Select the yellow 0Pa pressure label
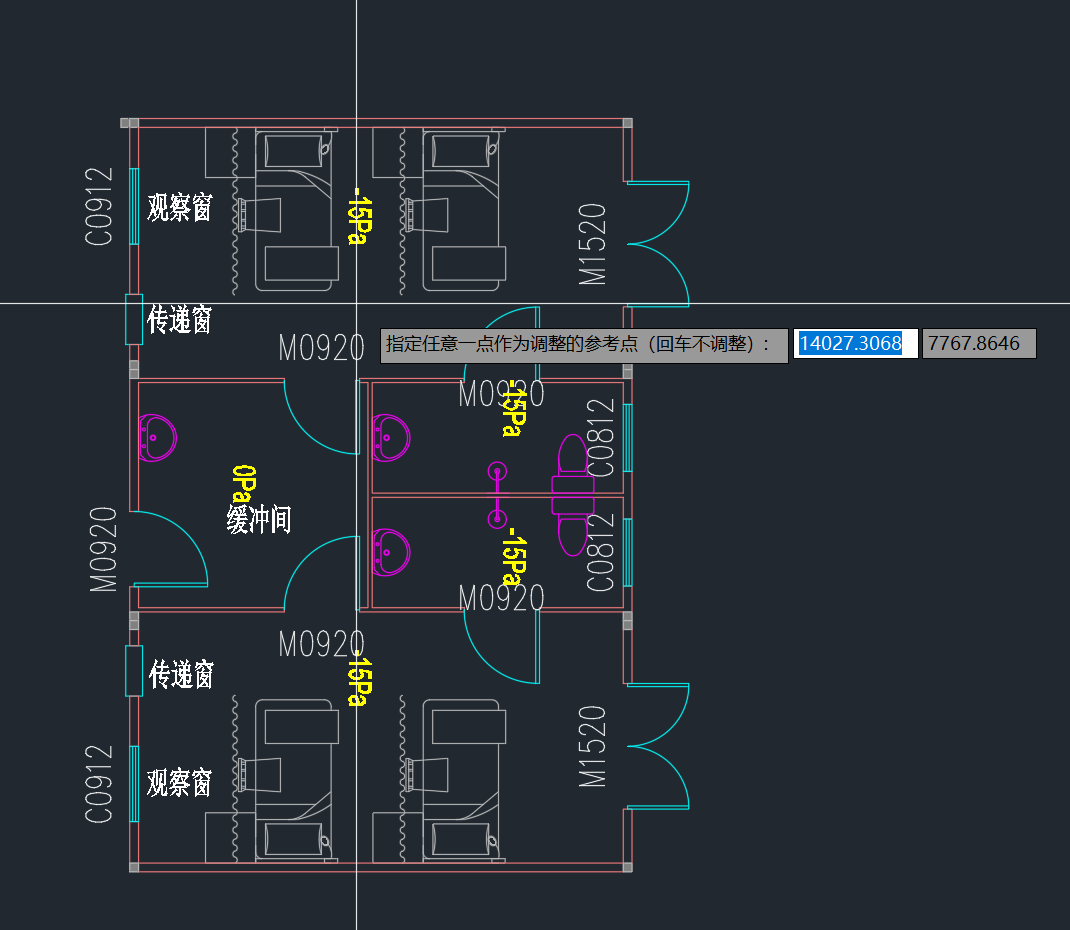Screen dimensions: 1070x930 pyautogui.click(x=241, y=483)
